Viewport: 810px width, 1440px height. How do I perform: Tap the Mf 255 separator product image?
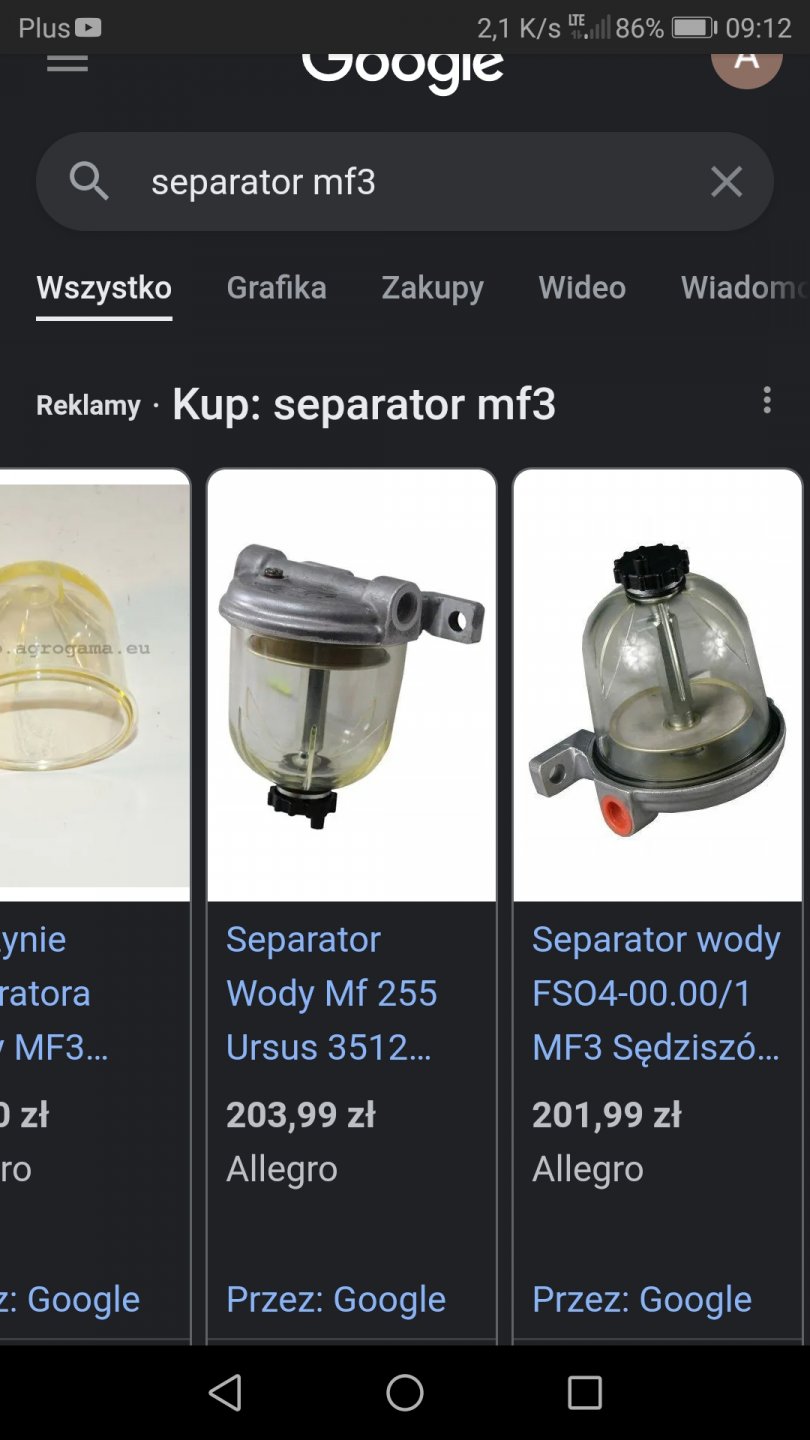[x=351, y=685]
